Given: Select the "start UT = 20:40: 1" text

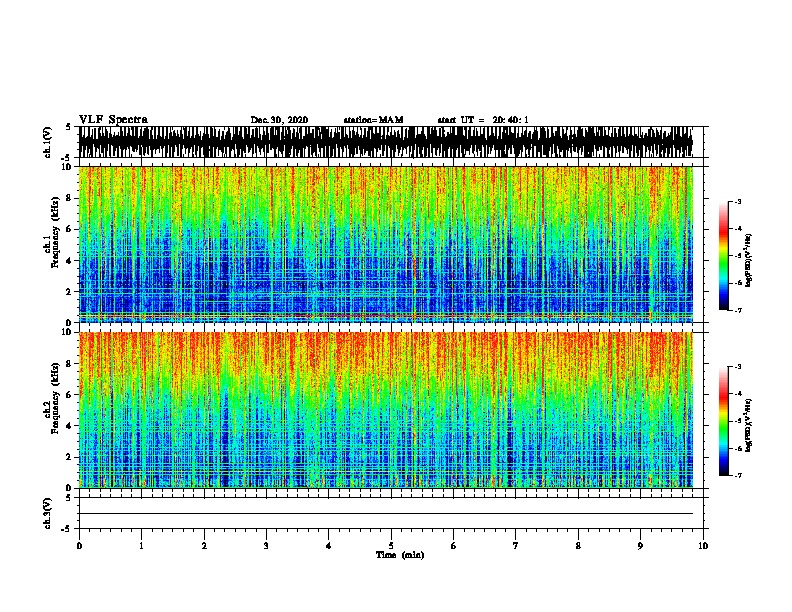Looking at the screenshot, I should [x=483, y=120].
